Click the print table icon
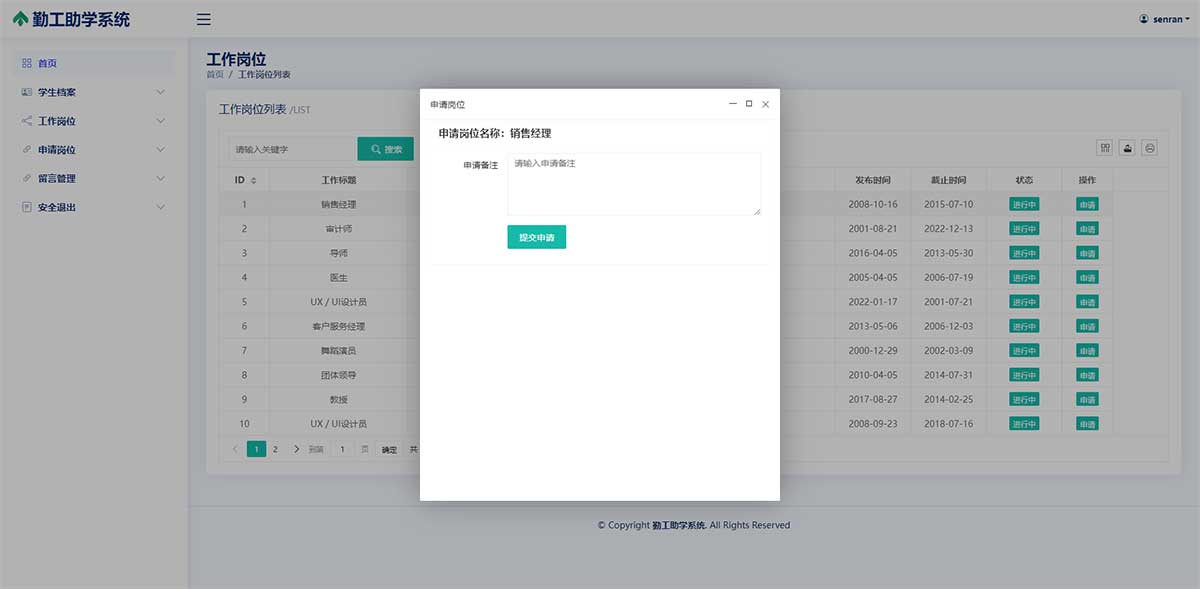Image resolution: width=1200 pixels, height=589 pixels. pos(1150,148)
